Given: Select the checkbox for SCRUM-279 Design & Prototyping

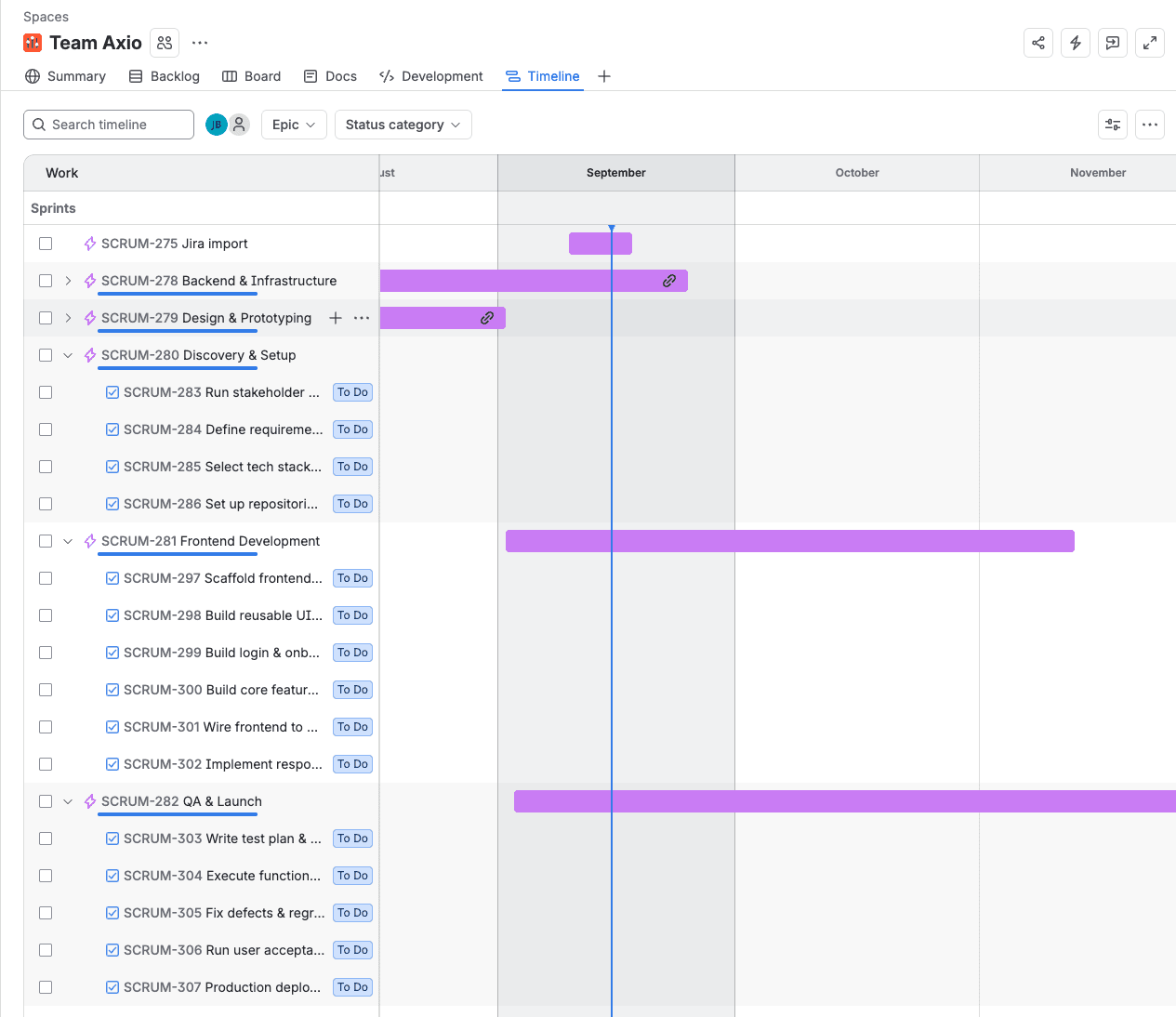Looking at the screenshot, I should [x=46, y=318].
